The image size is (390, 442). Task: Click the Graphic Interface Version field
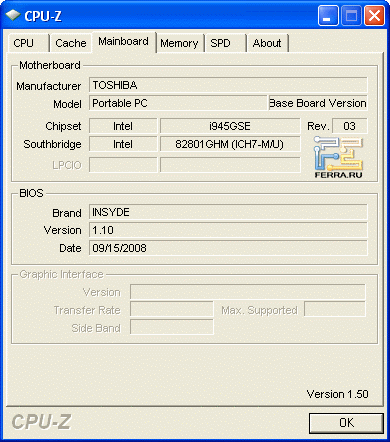click(x=248, y=292)
